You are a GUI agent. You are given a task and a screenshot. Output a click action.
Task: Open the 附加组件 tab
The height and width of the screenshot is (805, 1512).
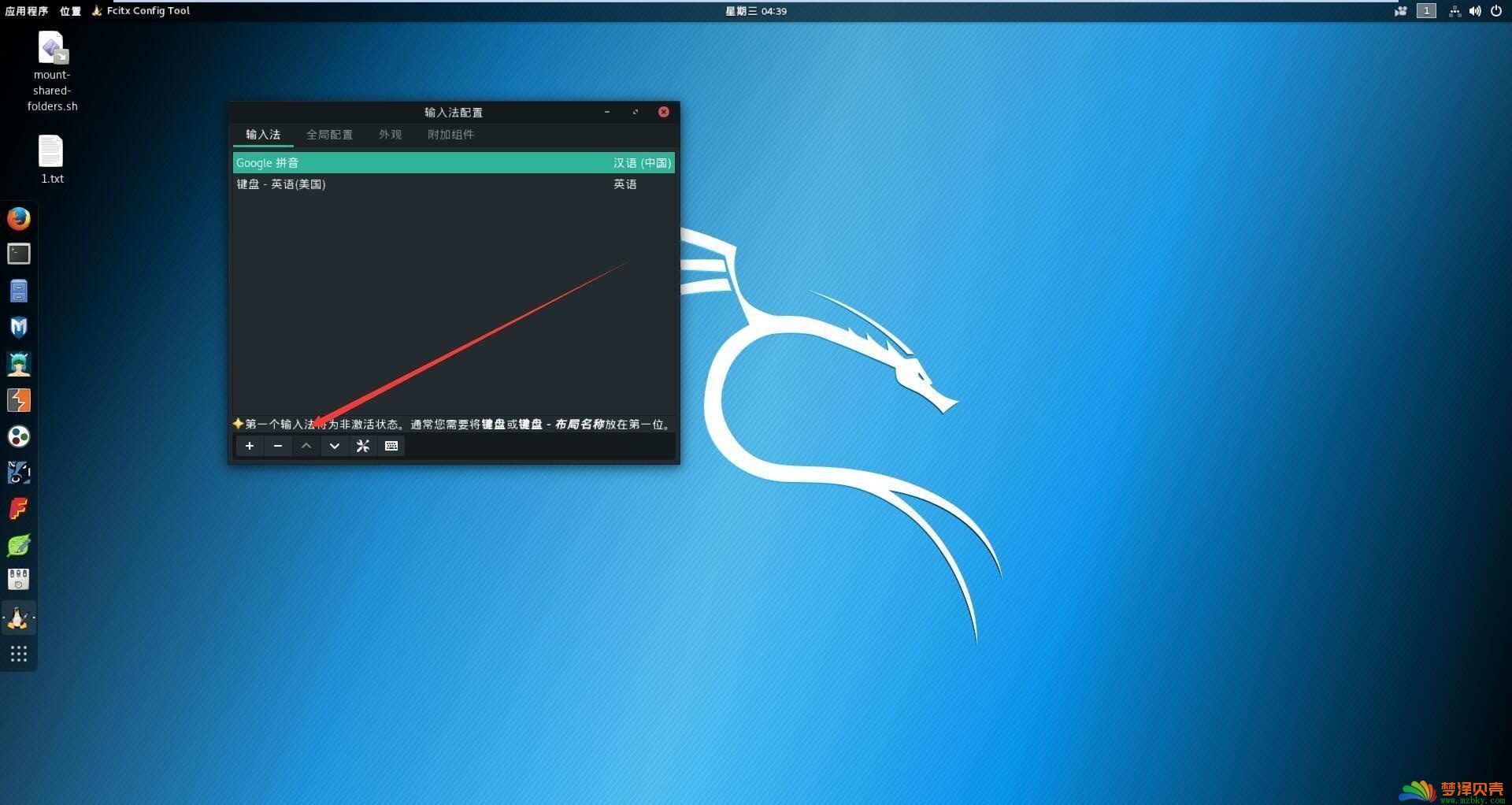(x=450, y=135)
